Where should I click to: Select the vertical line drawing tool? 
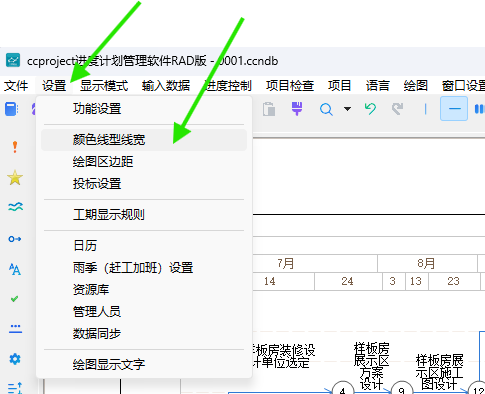tap(425, 109)
